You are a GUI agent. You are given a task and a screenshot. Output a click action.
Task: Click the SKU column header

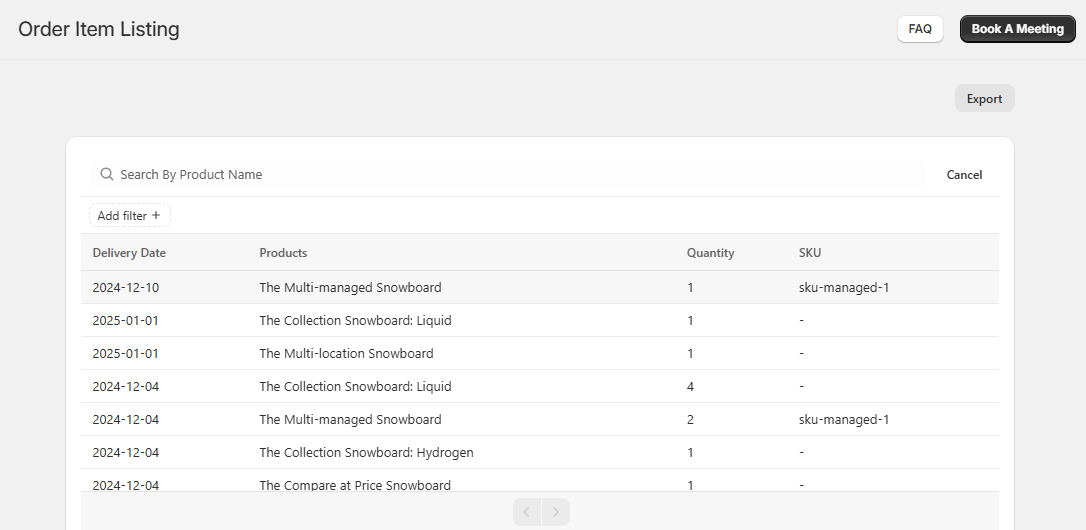coord(810,253)
